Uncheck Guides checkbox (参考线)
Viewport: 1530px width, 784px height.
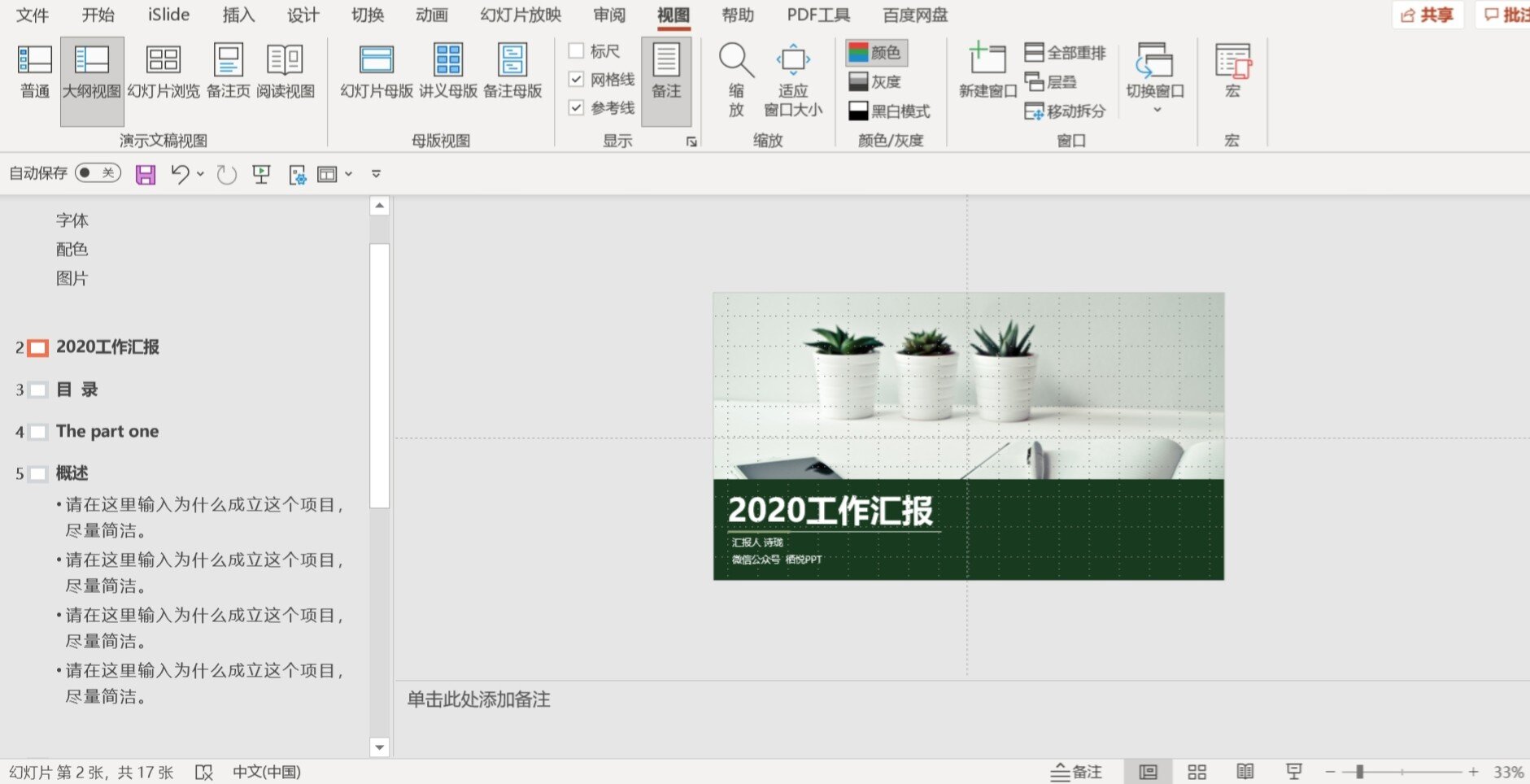[x=576, y=107]
